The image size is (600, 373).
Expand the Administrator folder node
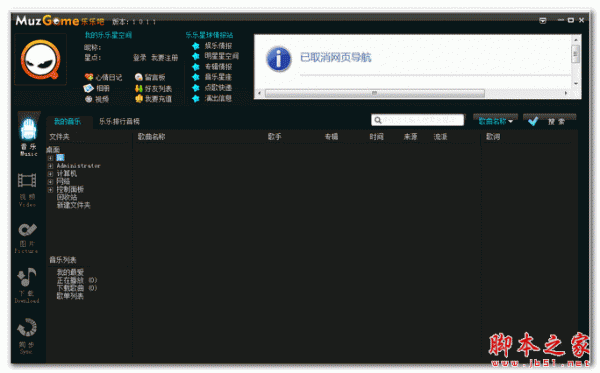tap(50, 166)
